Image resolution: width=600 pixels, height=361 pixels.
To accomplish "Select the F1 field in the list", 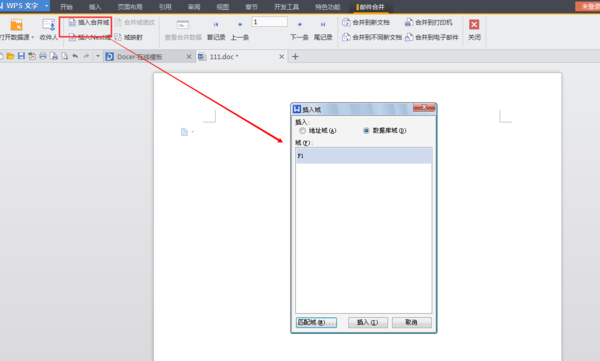I will click(364, 156).
